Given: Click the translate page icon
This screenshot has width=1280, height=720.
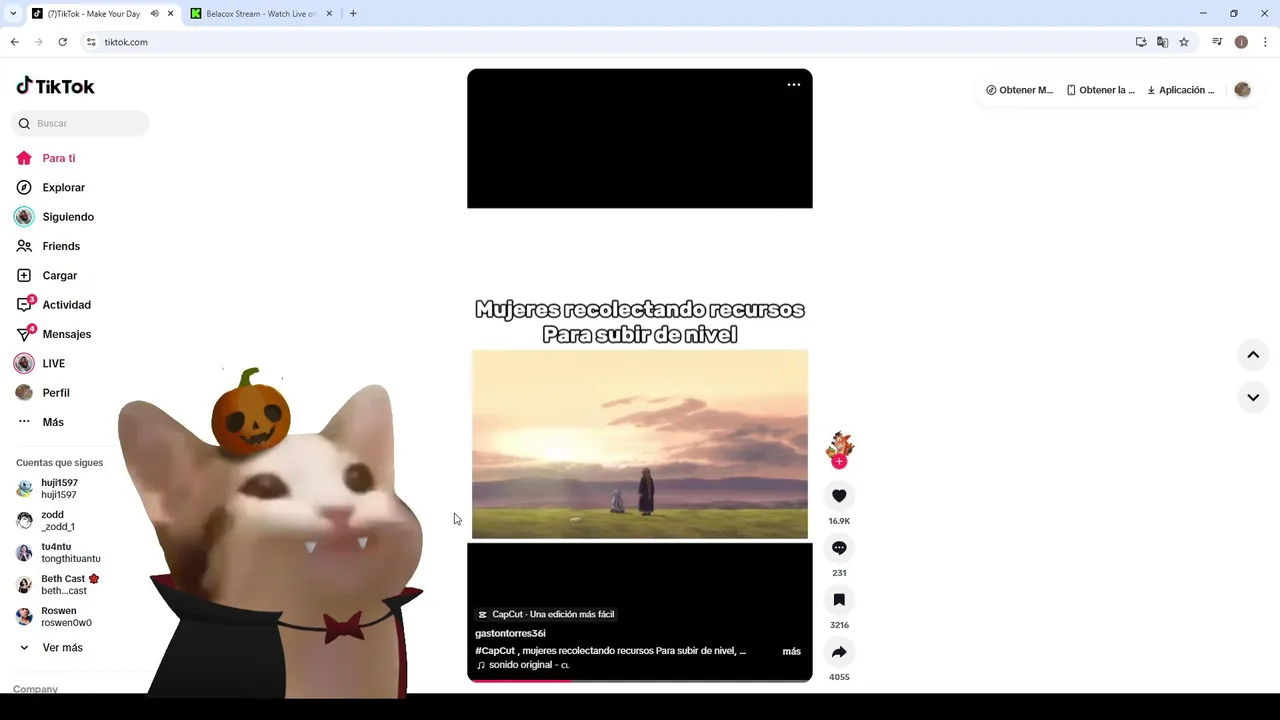Looking at the screenshot, I should (x=1162, y=42).
